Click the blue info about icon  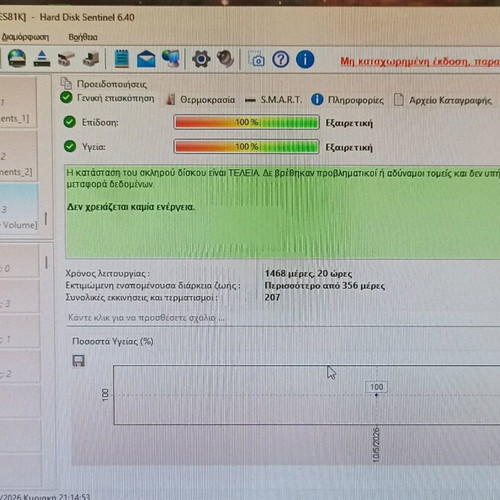(x=305, y=60)
